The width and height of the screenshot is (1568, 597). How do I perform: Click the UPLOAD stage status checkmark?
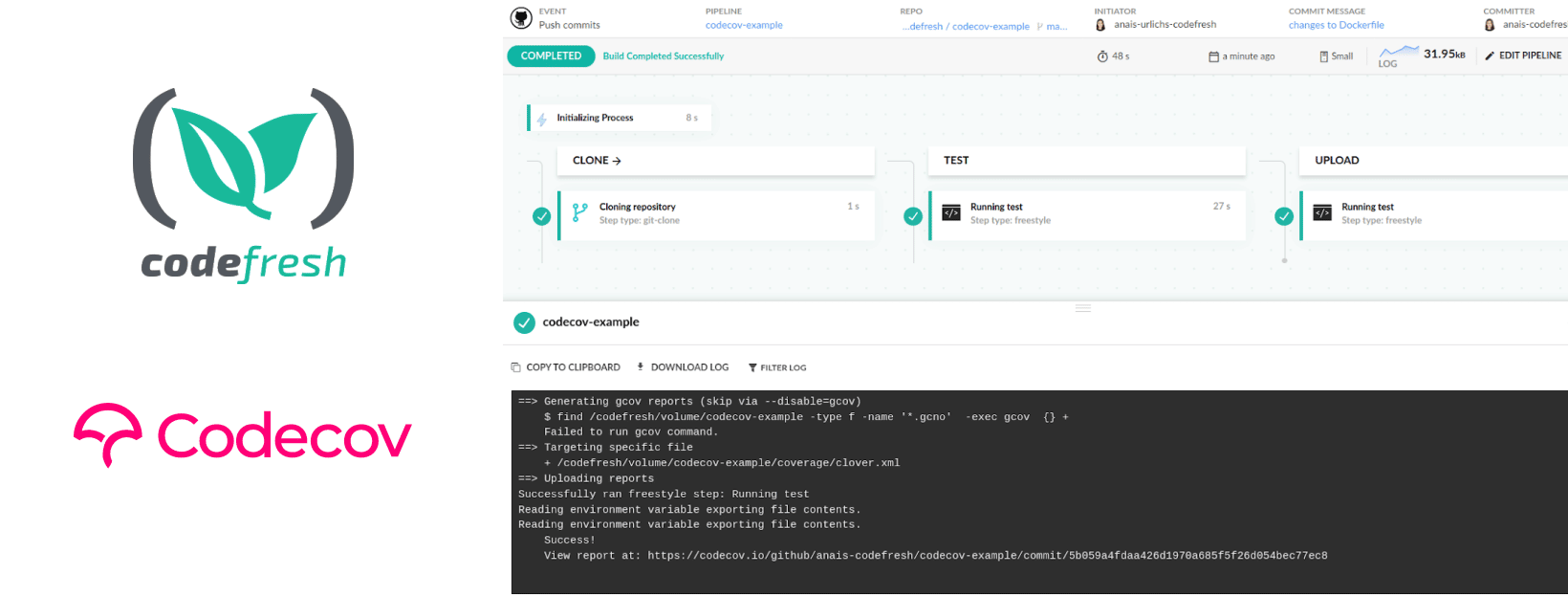[1284, 216]
